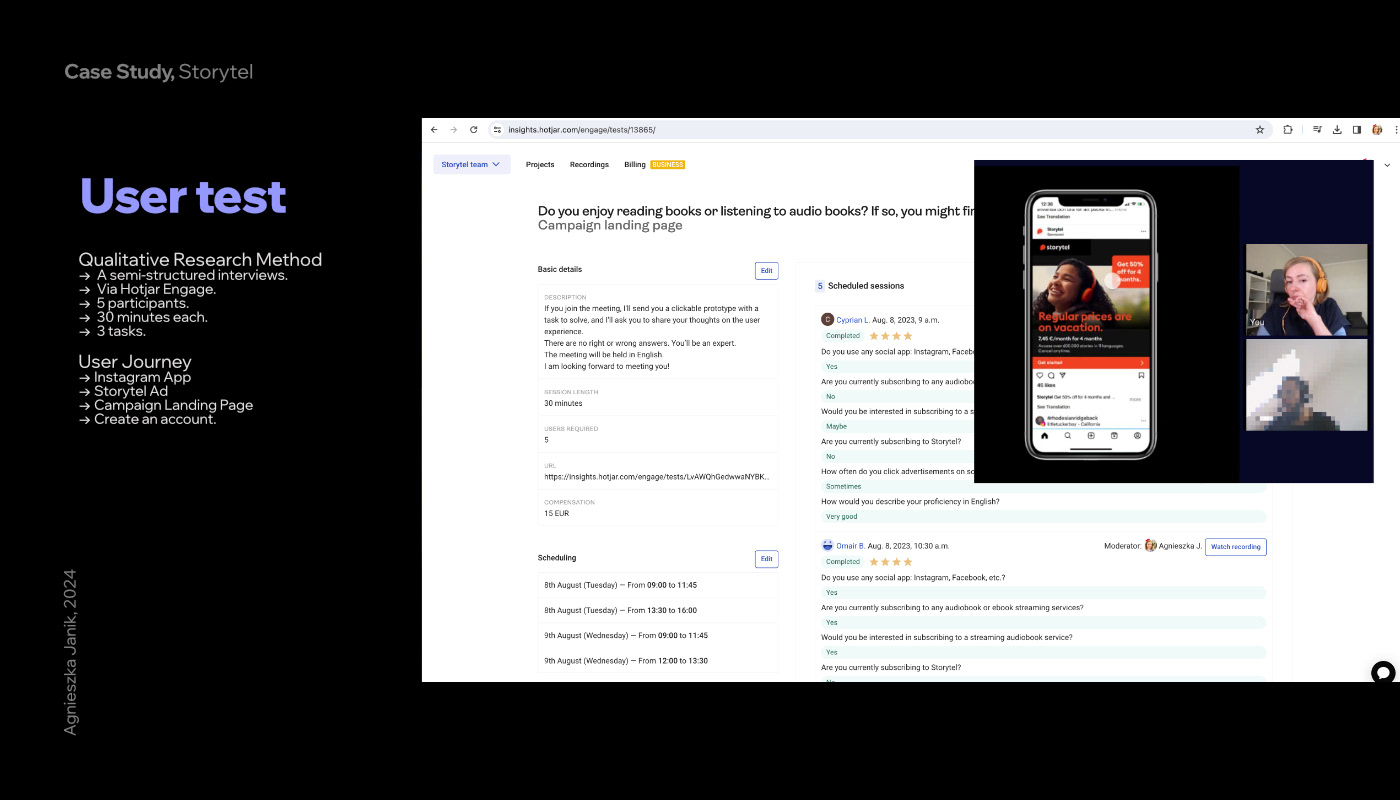This screenshot has height=800, width=1400.
Task: Tap Instagram search icon on phone
Action: (1067, 436)
